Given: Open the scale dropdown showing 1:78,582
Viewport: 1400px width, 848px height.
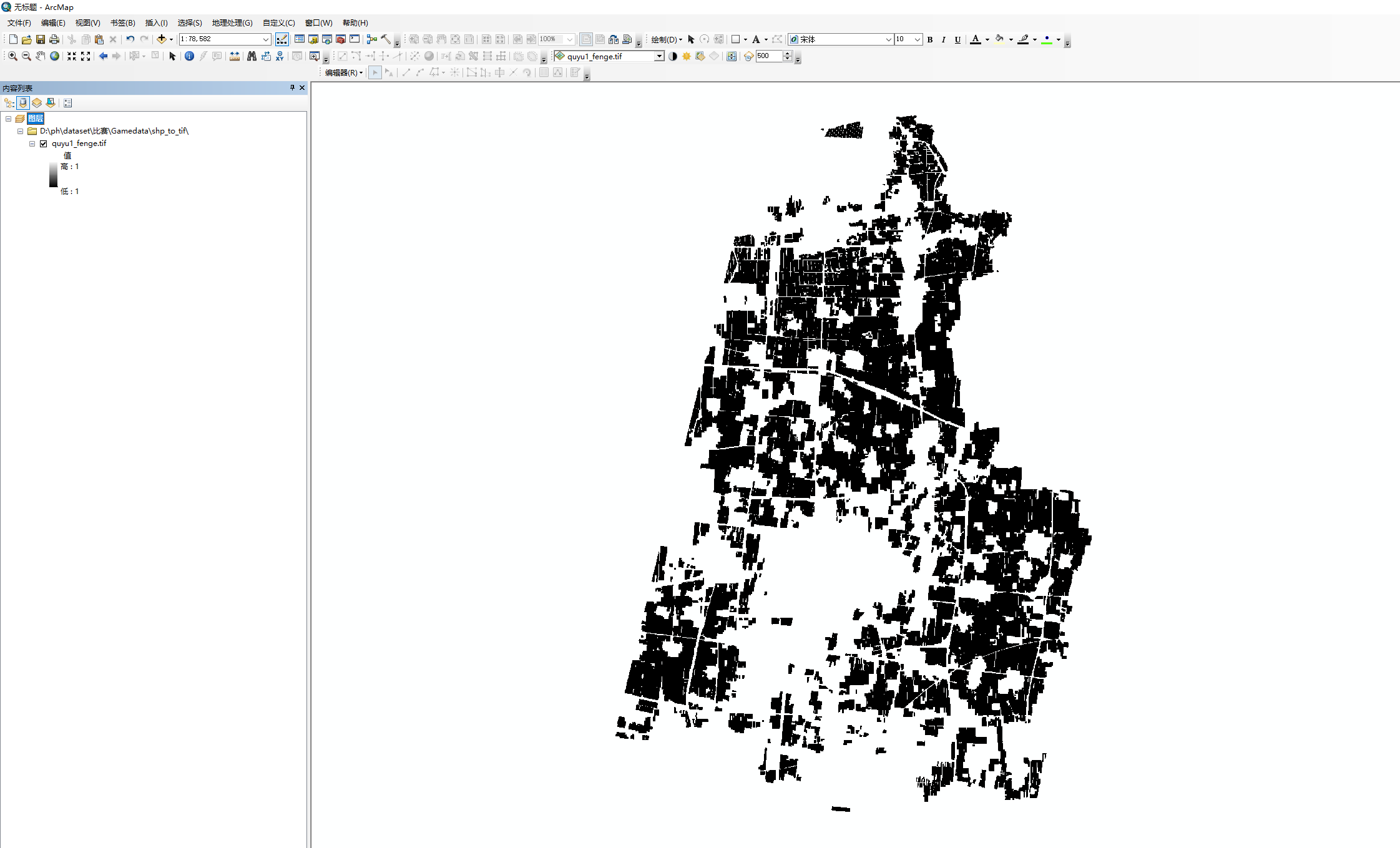Looking at the screenshot, I should [x=267, y=39].
